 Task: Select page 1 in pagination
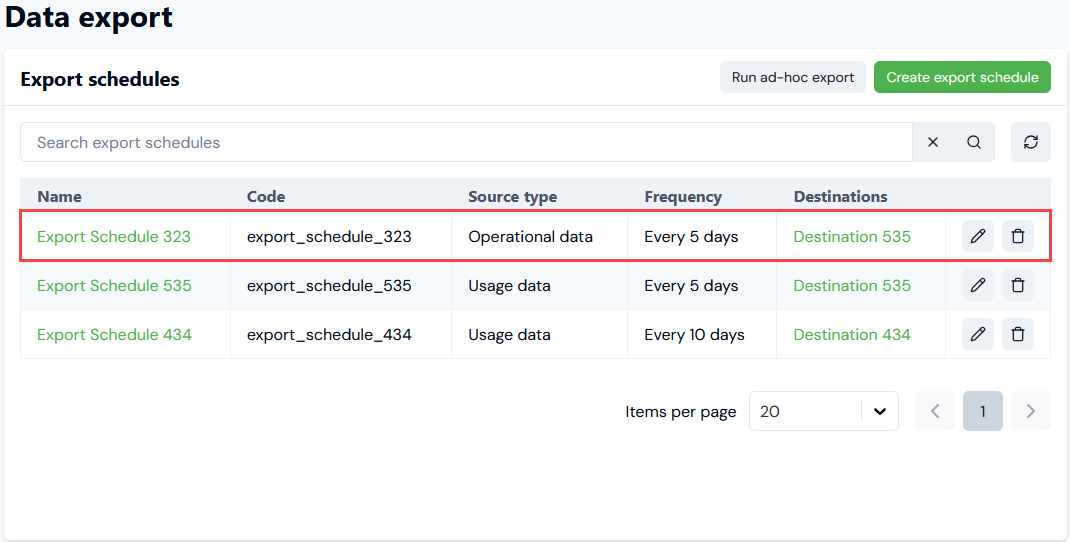tap(983, 411)
